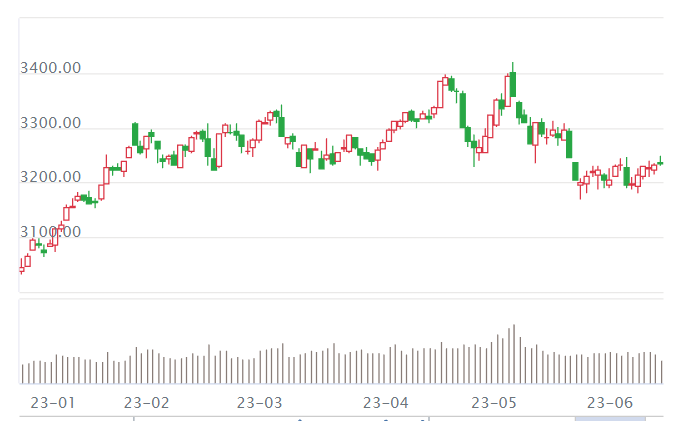Screen dimensions: 690x421
Task: Select the 23-01 date label
Action: pos(53,403)
